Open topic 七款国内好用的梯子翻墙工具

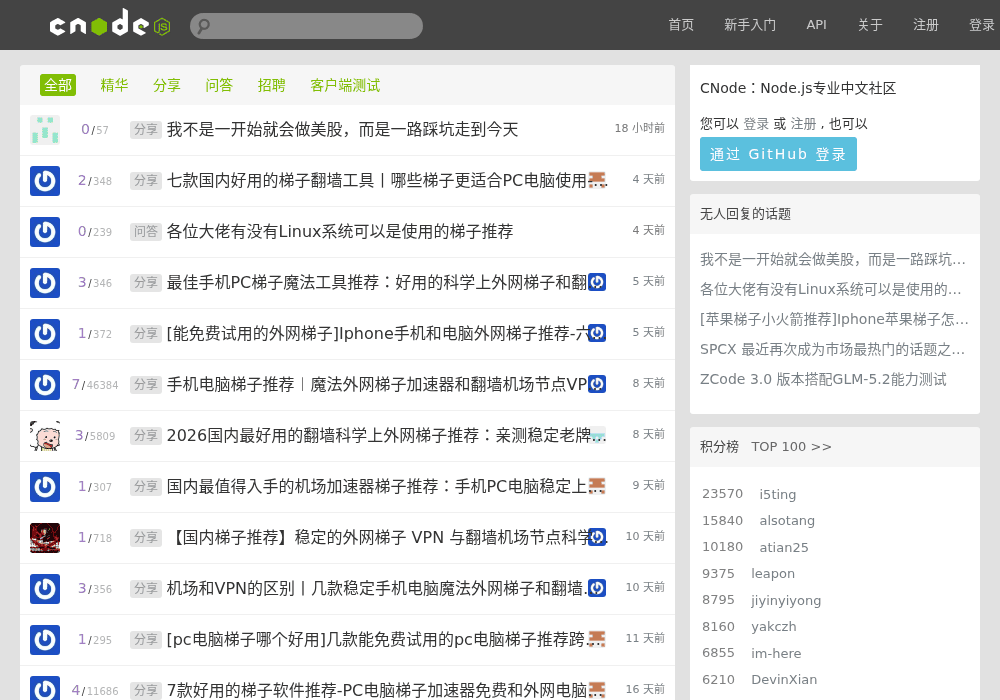pyautogui.click(x=376, y=180)
